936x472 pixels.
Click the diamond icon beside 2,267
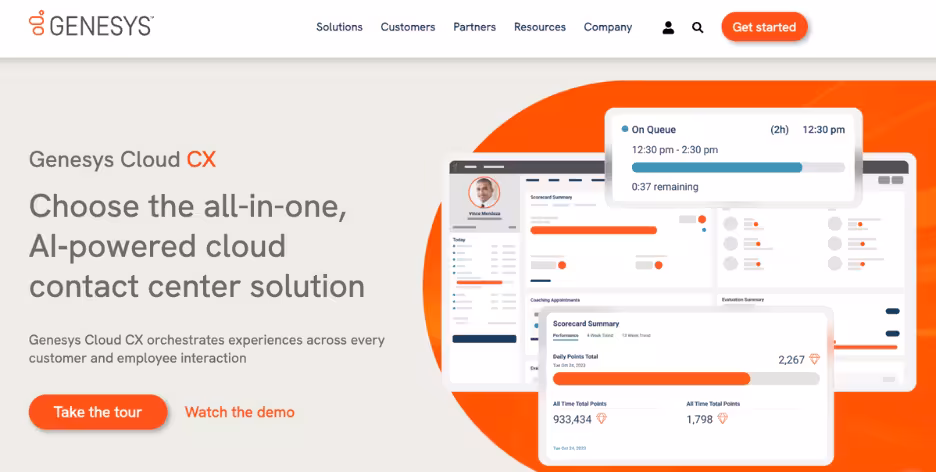[814, 359]
